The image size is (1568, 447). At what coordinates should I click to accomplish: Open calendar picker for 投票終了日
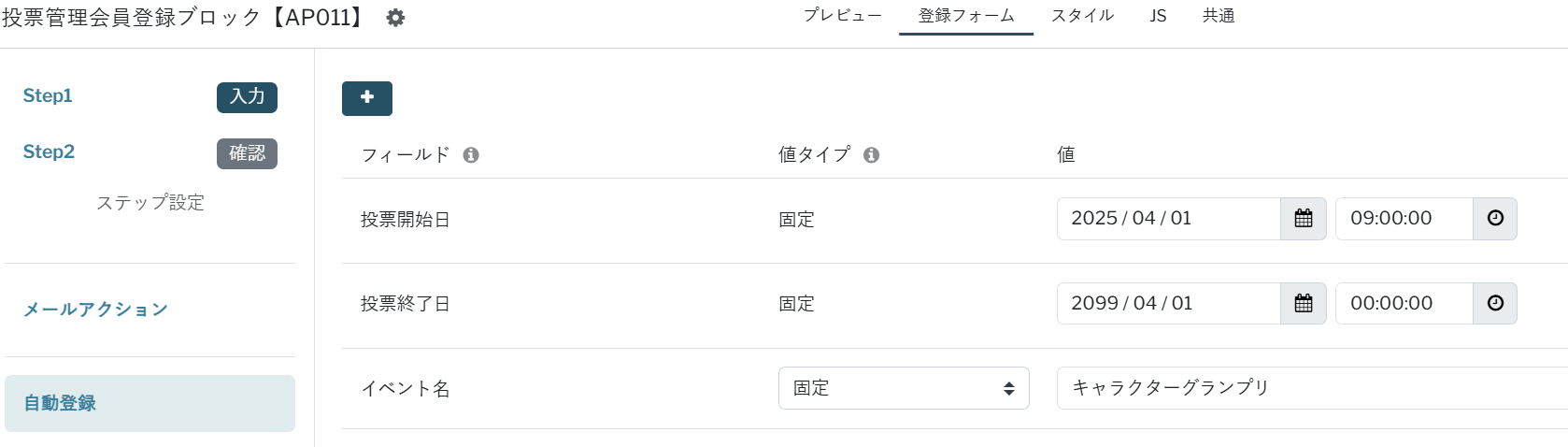click(1303, 304)
